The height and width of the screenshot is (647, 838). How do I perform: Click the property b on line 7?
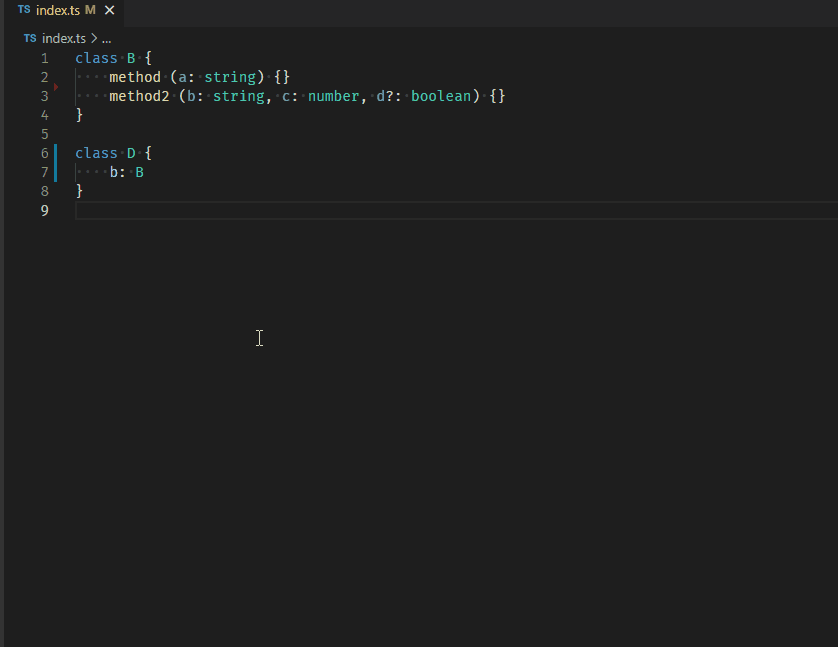[x=114, y=172]
